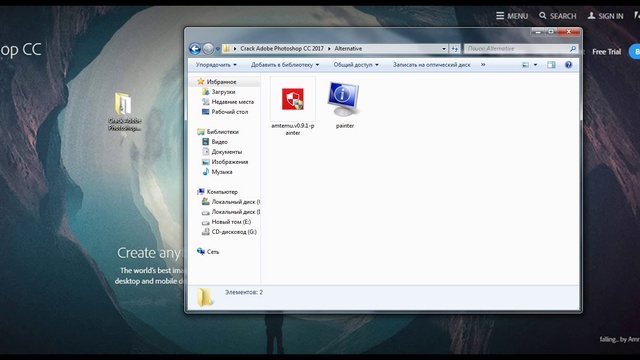Click the Загрузки folder icon in sidebar
Image resolution: width=640 pixels, height=360 pixels.
click(206, 92)
